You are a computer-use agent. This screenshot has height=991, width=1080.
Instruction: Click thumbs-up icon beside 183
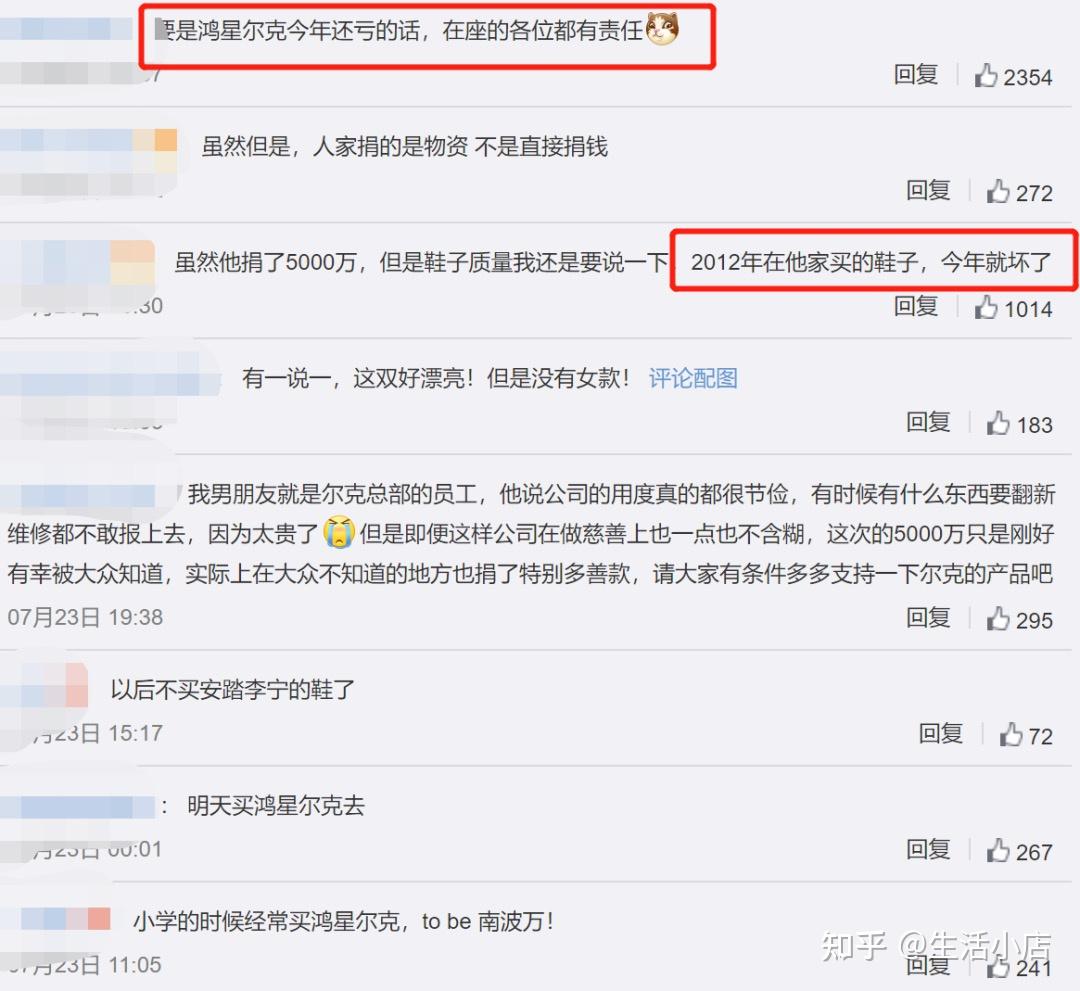click(998, 422)
